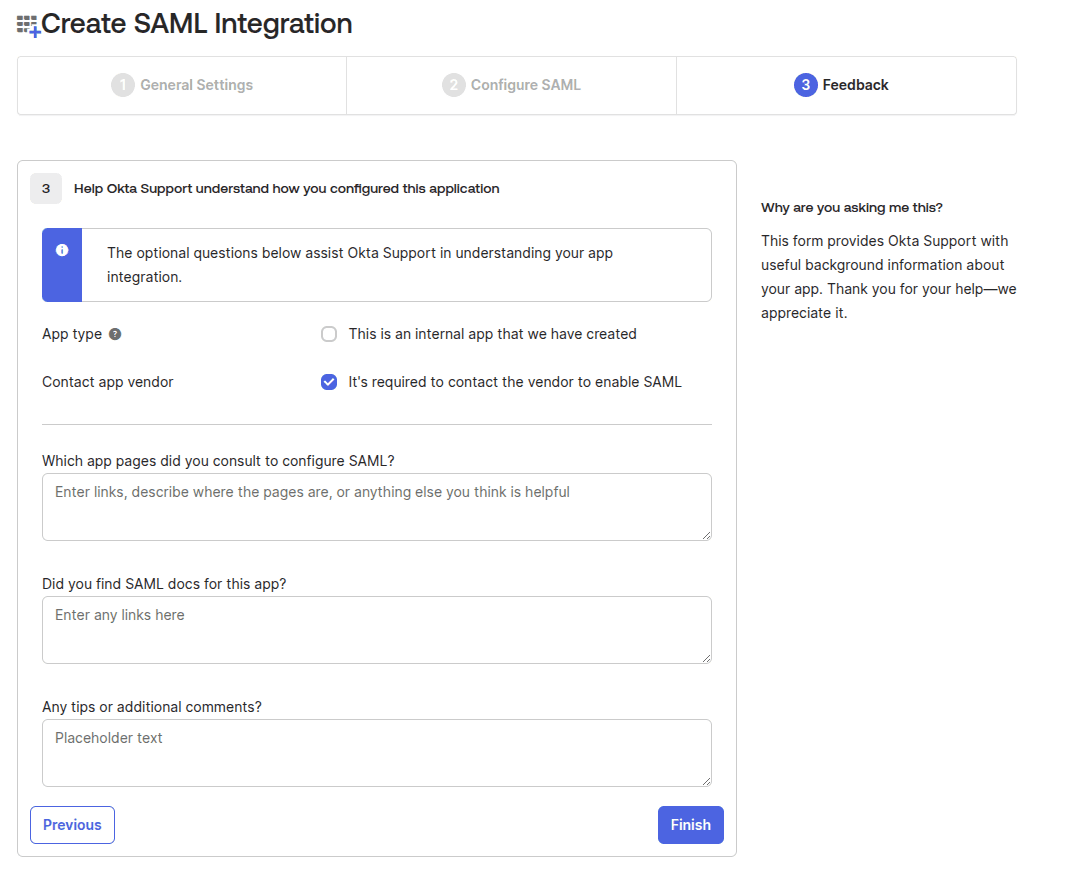Viewport: 1075px width, 884px height.
Task: Click the info icon in the blue banner
Action: [62, 250]
